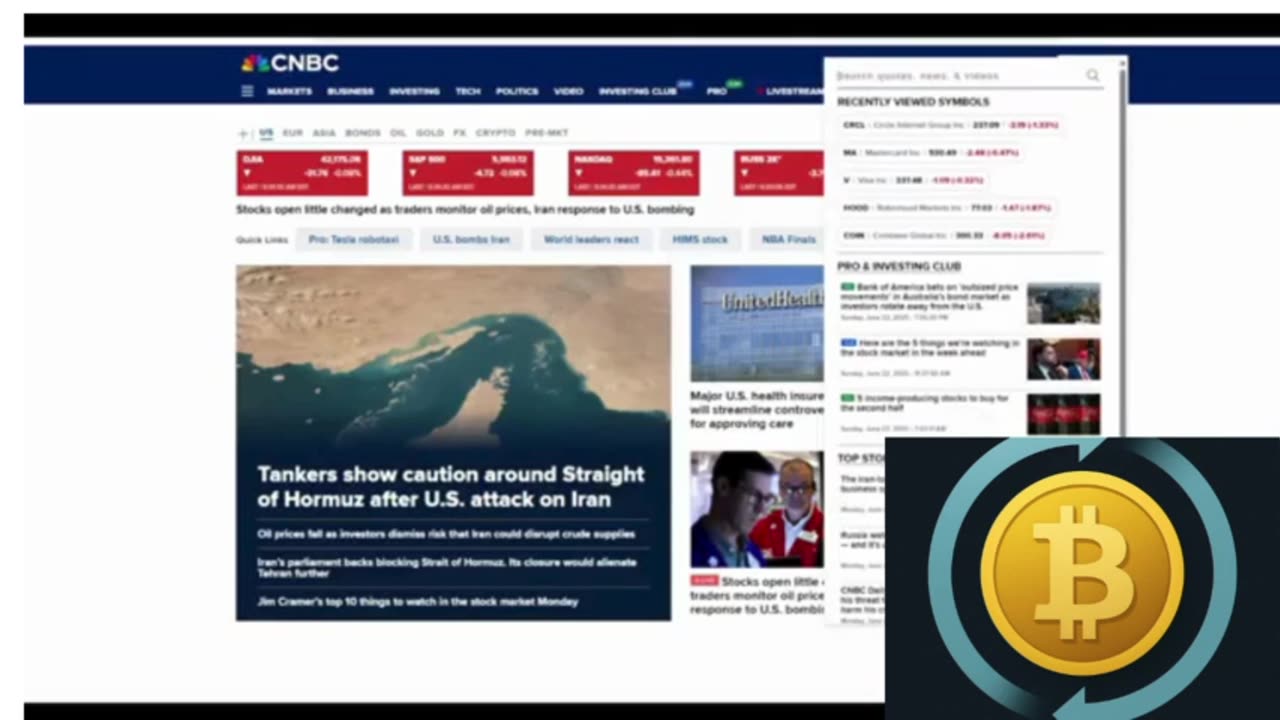Open 'Iran's parliament backs blocking' story
This screenshot has height=720, width=1280.
pyautogui.click(x=447, y=567)
